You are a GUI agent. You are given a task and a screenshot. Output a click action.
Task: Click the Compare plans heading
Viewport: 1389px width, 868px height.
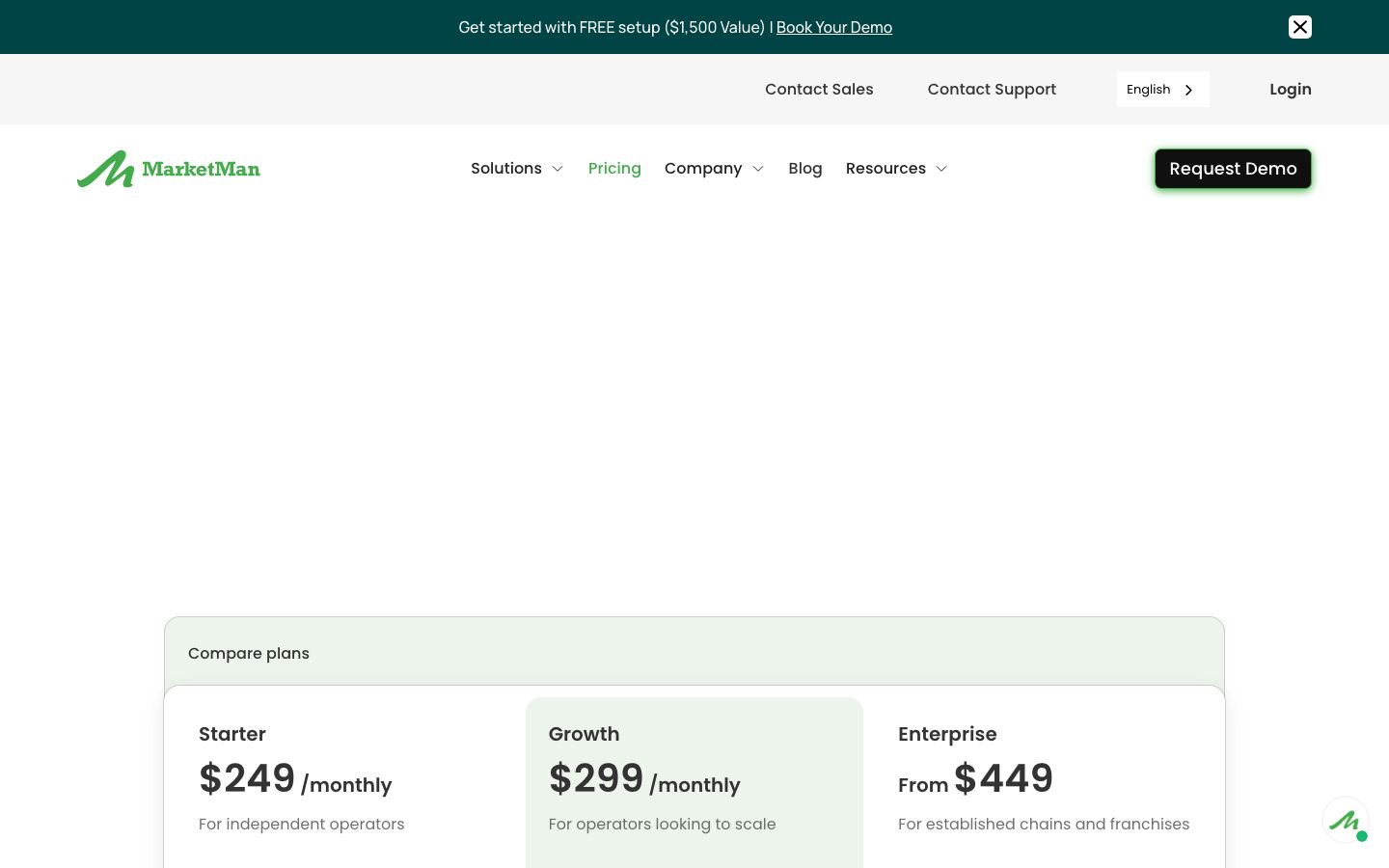[x=249, y=653]
